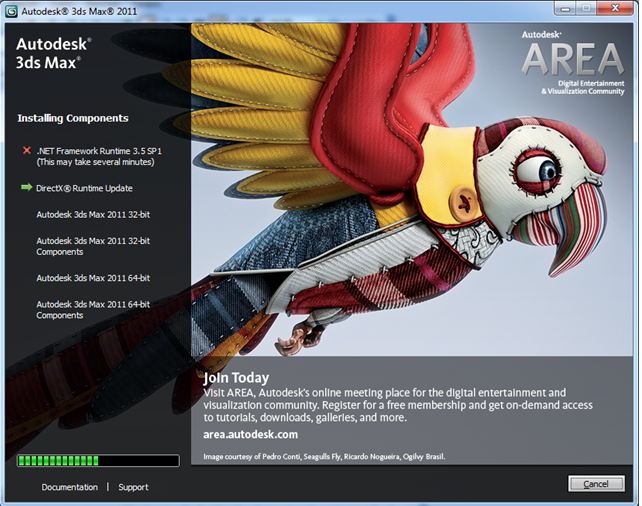Click the parrot artwork image

coord(411,189)
